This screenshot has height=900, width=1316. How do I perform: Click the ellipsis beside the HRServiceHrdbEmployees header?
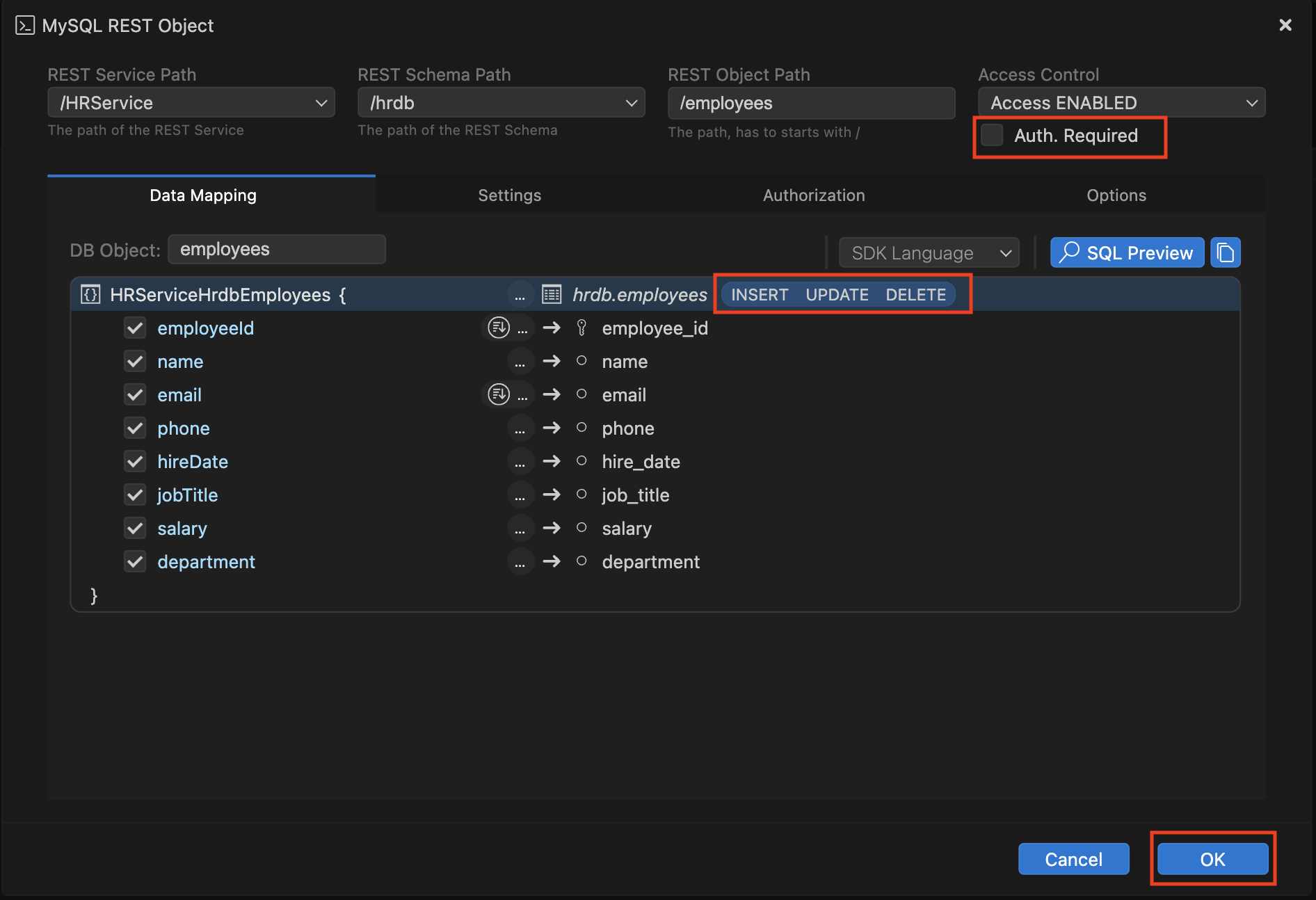[x=520, y=294]
